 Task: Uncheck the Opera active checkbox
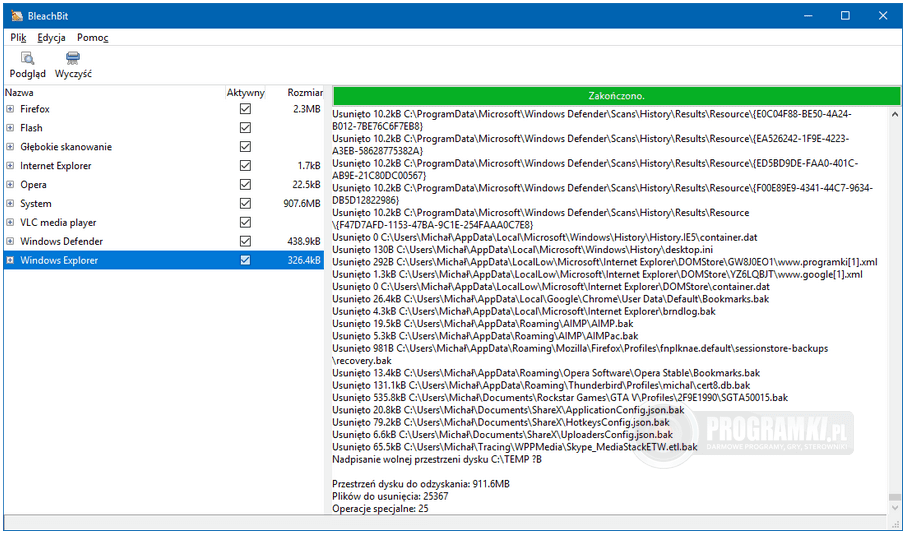pos(245,184)
